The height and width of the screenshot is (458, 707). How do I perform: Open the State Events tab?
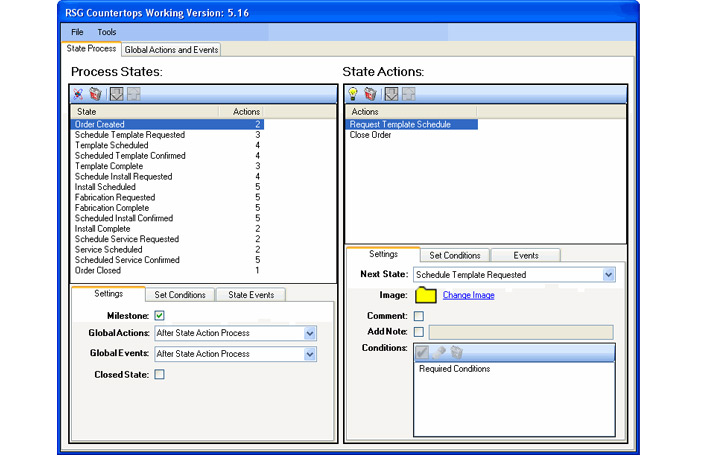(x=251, y=295)
